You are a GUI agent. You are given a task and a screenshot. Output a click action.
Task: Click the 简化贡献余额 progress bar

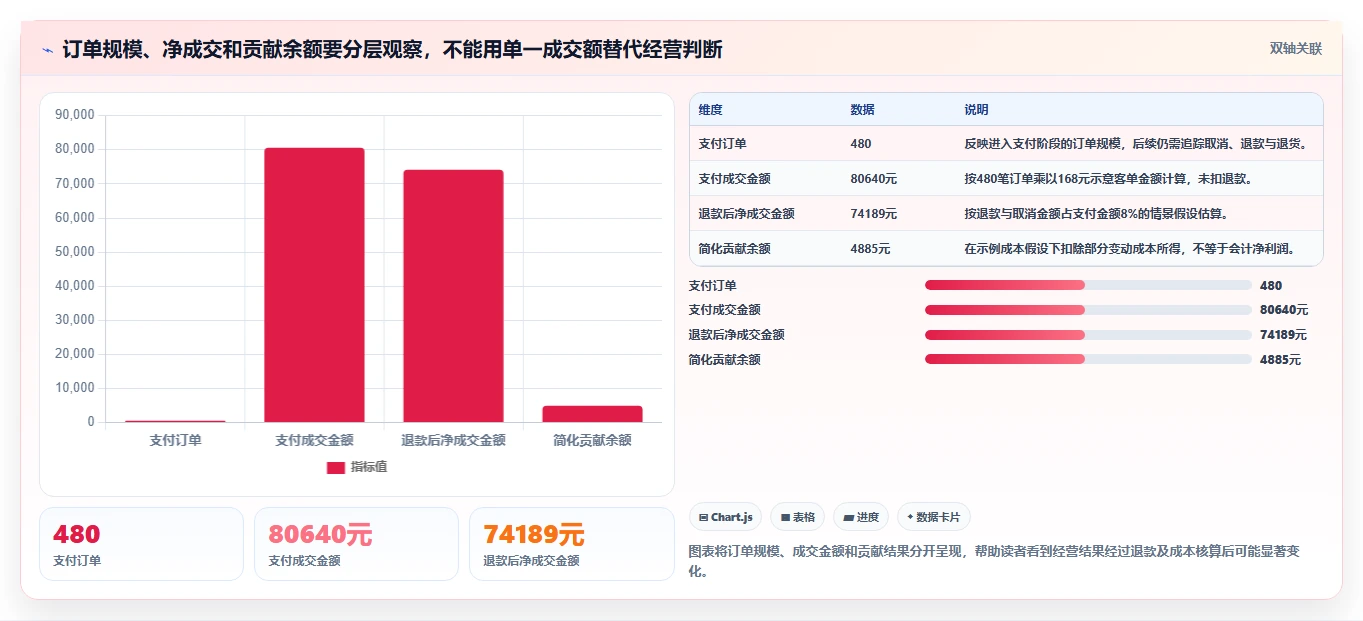pyautogui.click(x=1088, y=359)
